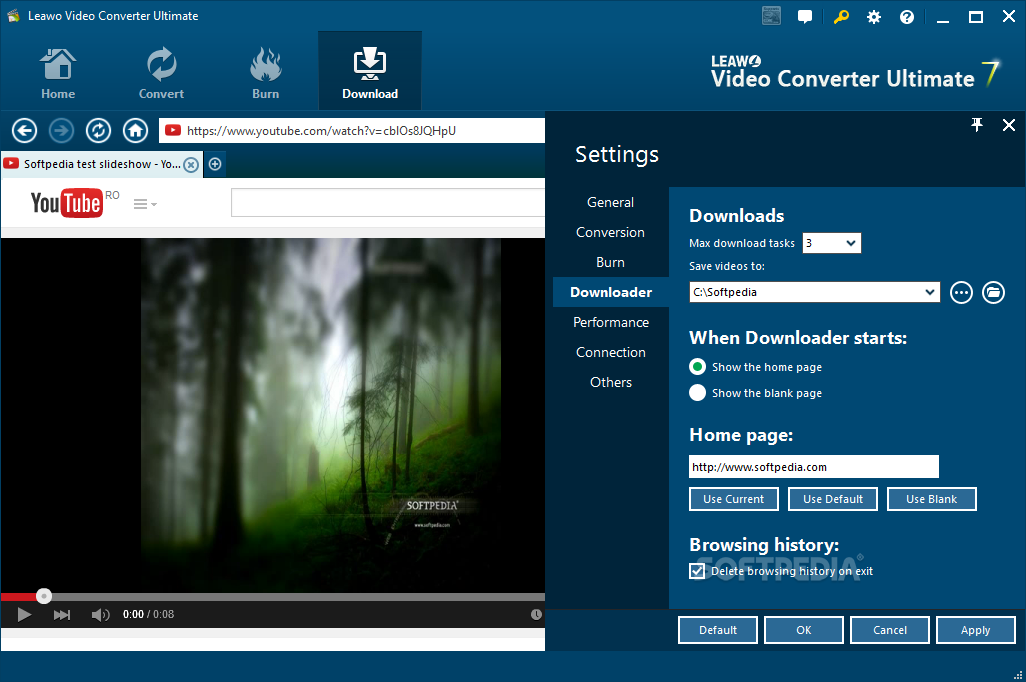Confirm settings with OK button
Screen dimensions: 1026x682
(804, 630)
